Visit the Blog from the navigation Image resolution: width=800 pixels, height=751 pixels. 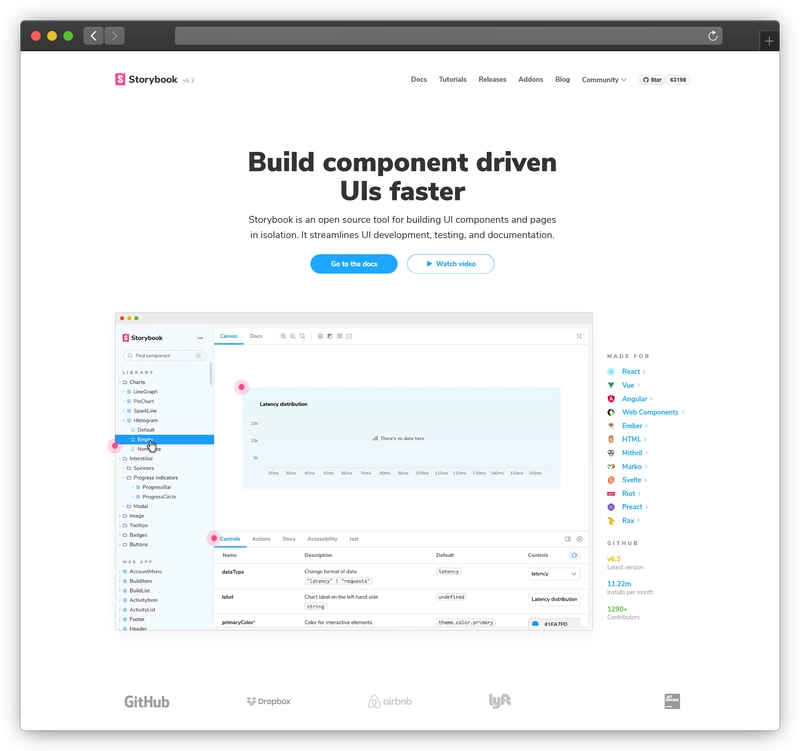[562, 80]
